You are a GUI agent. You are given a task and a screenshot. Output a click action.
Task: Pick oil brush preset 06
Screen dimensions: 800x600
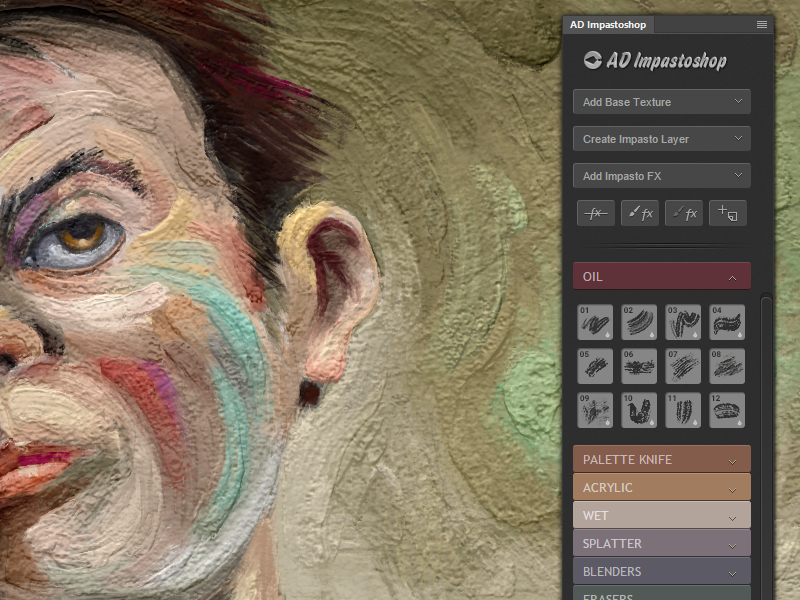(x=639, y=366)
